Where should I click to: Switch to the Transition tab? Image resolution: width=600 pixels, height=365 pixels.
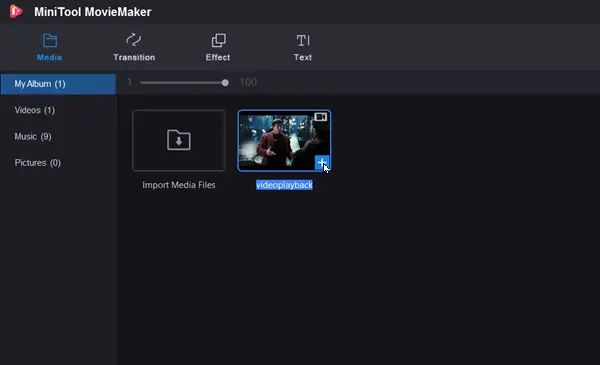134,47
